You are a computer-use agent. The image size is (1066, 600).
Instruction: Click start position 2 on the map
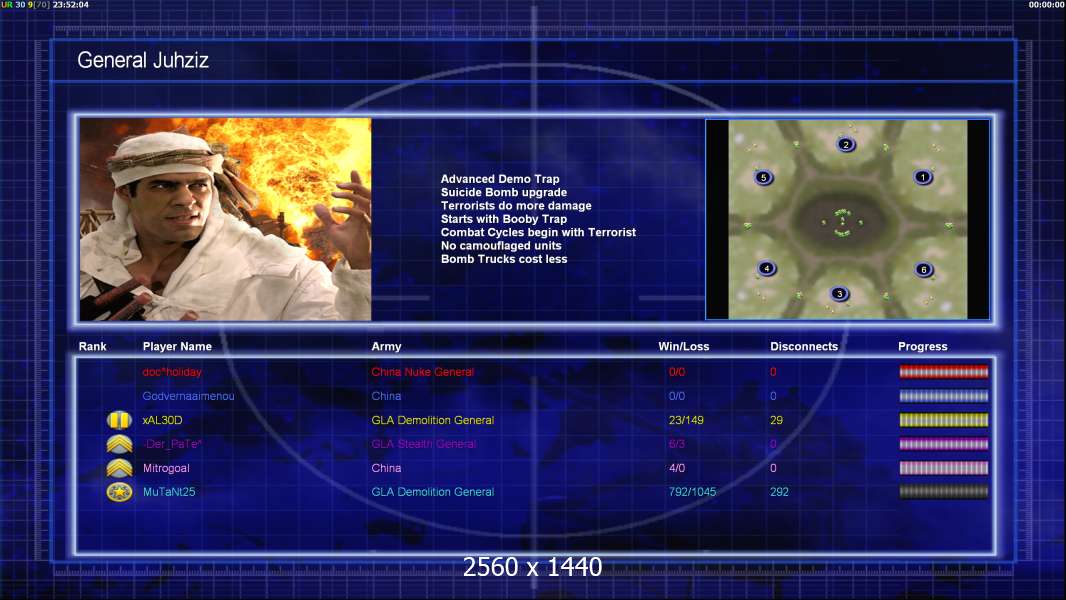click(846, 144)
